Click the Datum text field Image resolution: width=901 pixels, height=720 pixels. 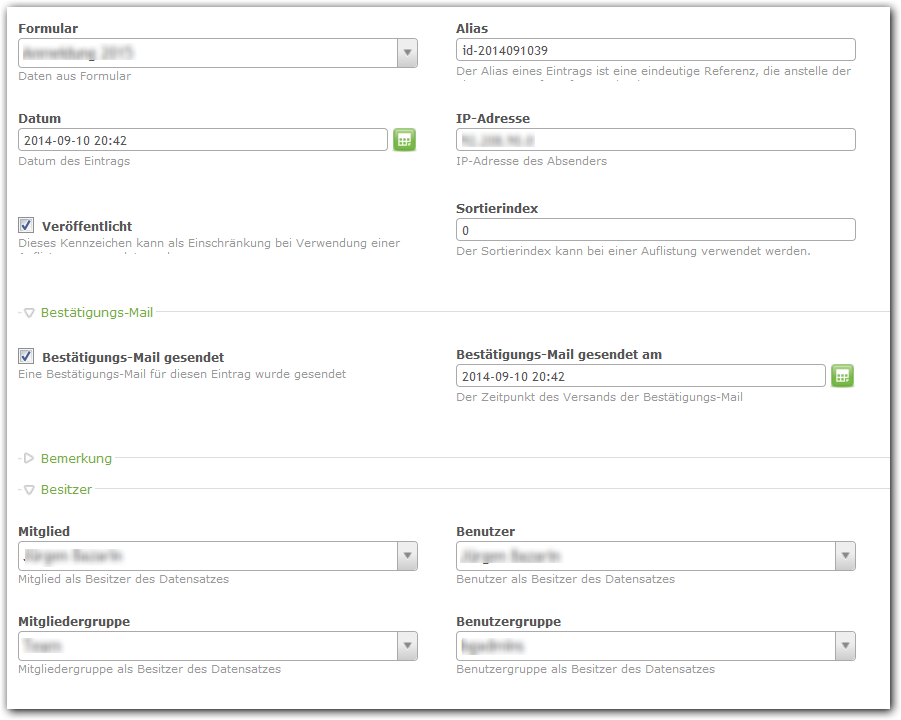pos(203,140)
